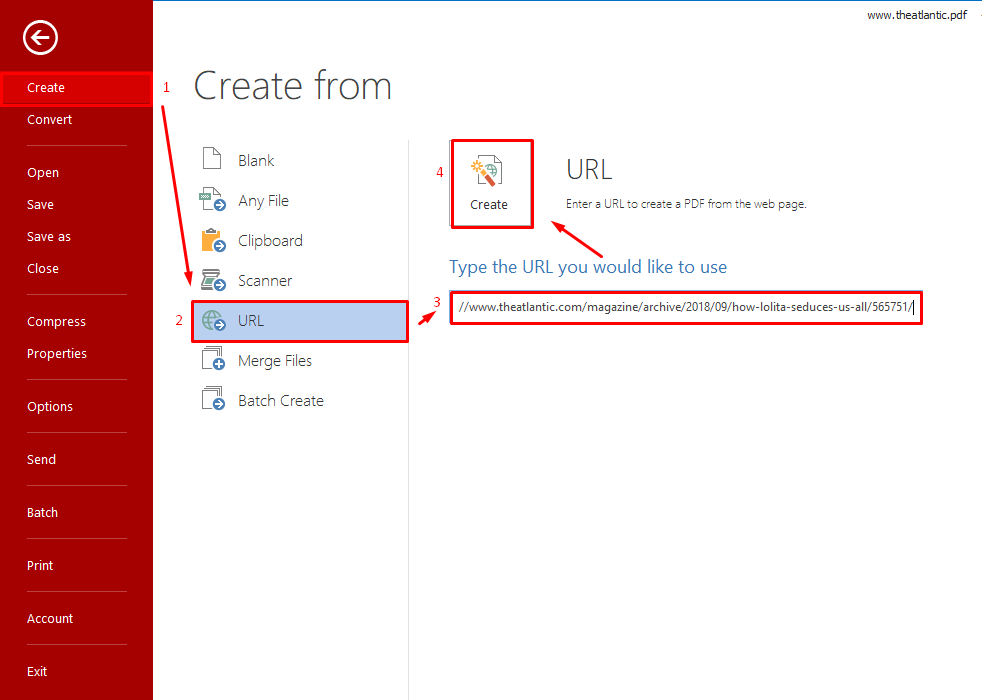Click the 'Create from' page heading
The image size is (982, 700).
(293, 86)
